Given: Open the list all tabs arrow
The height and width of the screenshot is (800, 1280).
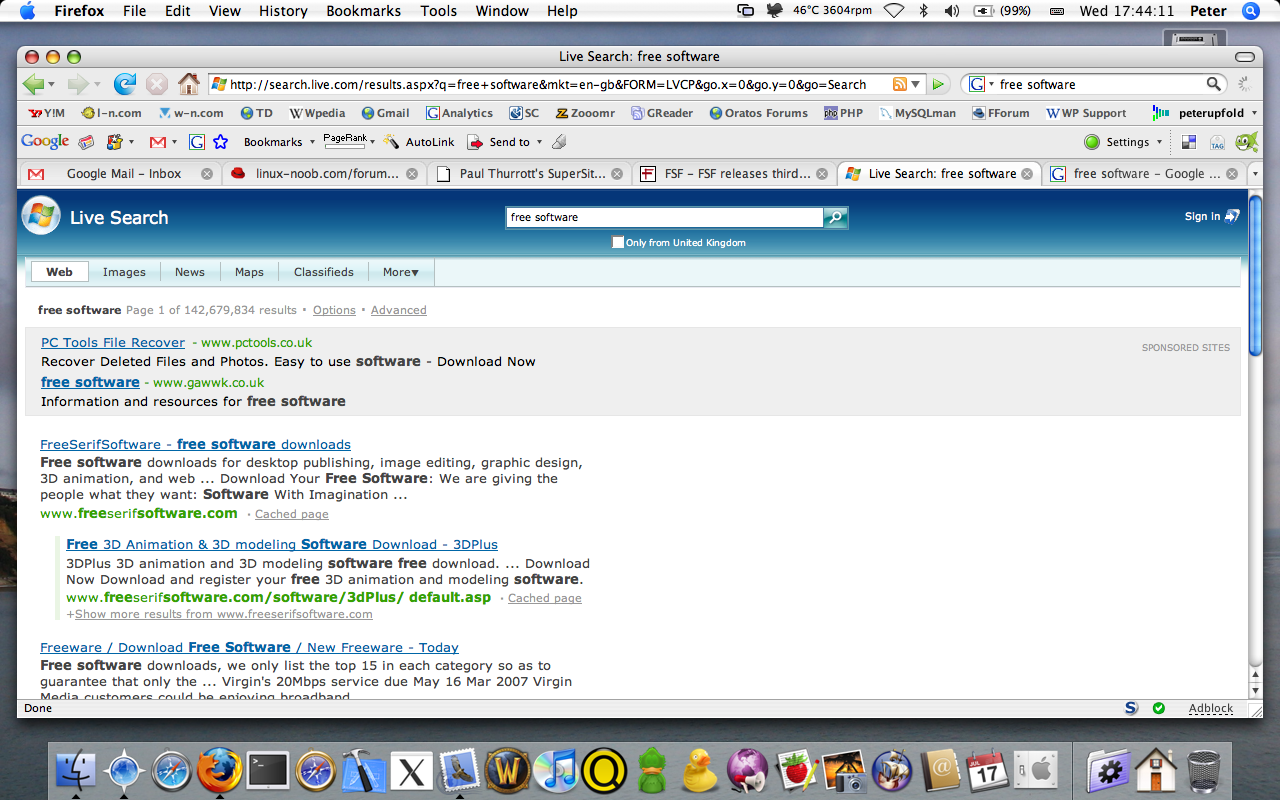Looking at the screenshot, I should tap(1257, 173).
